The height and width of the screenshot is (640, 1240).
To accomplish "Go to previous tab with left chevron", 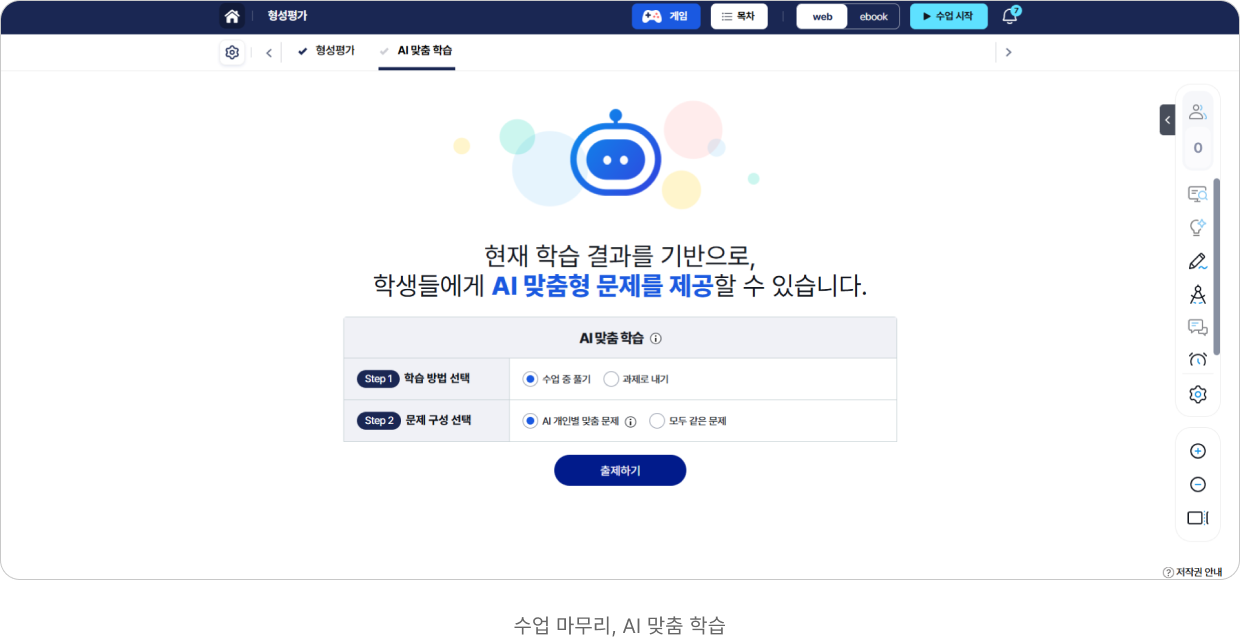I will (269, 53).
